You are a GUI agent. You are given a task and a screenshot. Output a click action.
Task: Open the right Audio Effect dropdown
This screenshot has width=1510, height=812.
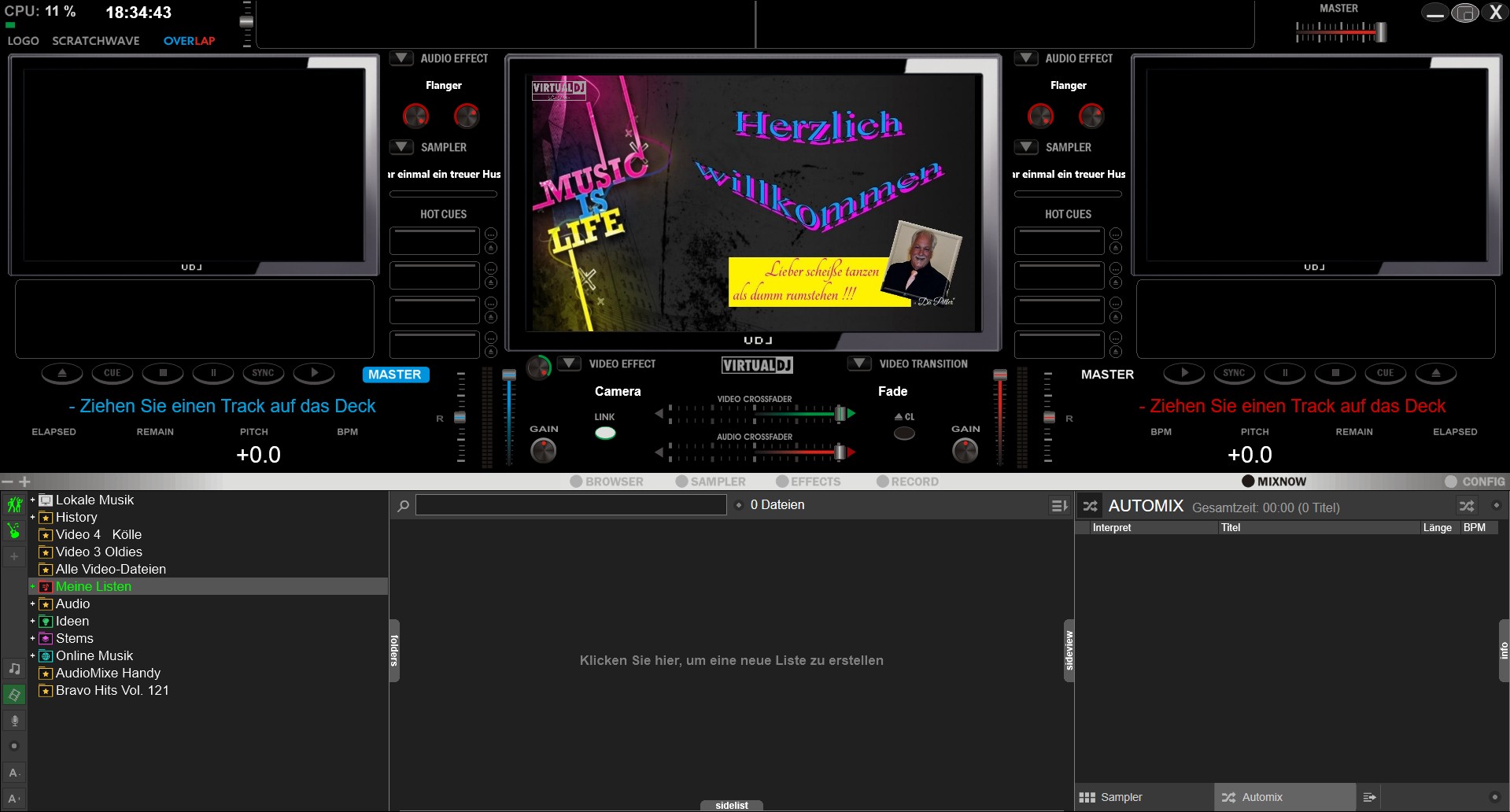point(1026,58)
